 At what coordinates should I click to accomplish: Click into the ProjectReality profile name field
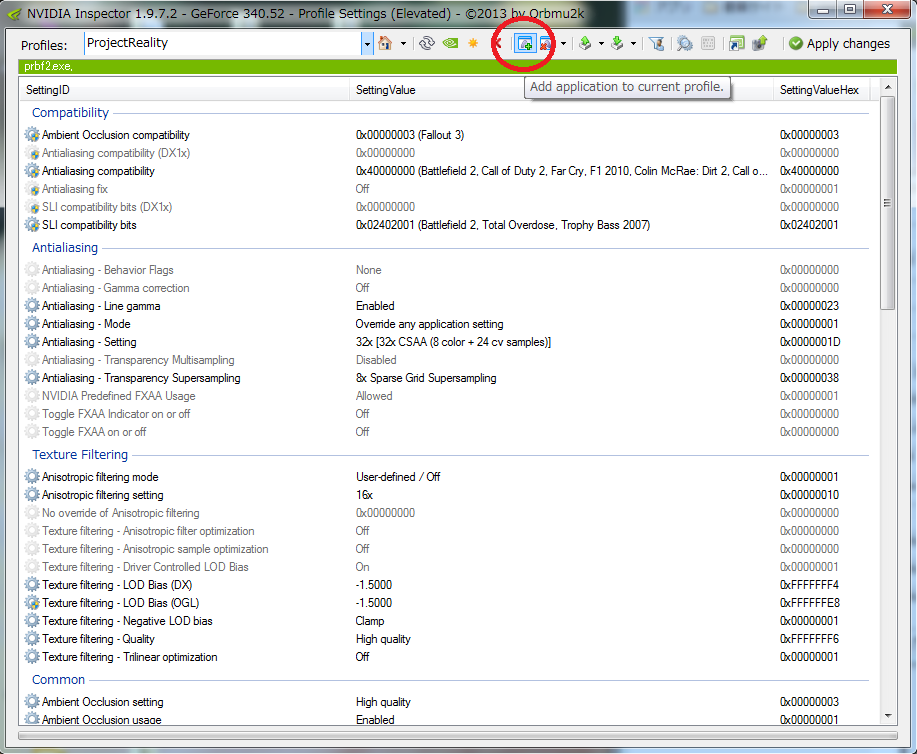(x=223, y=43)
